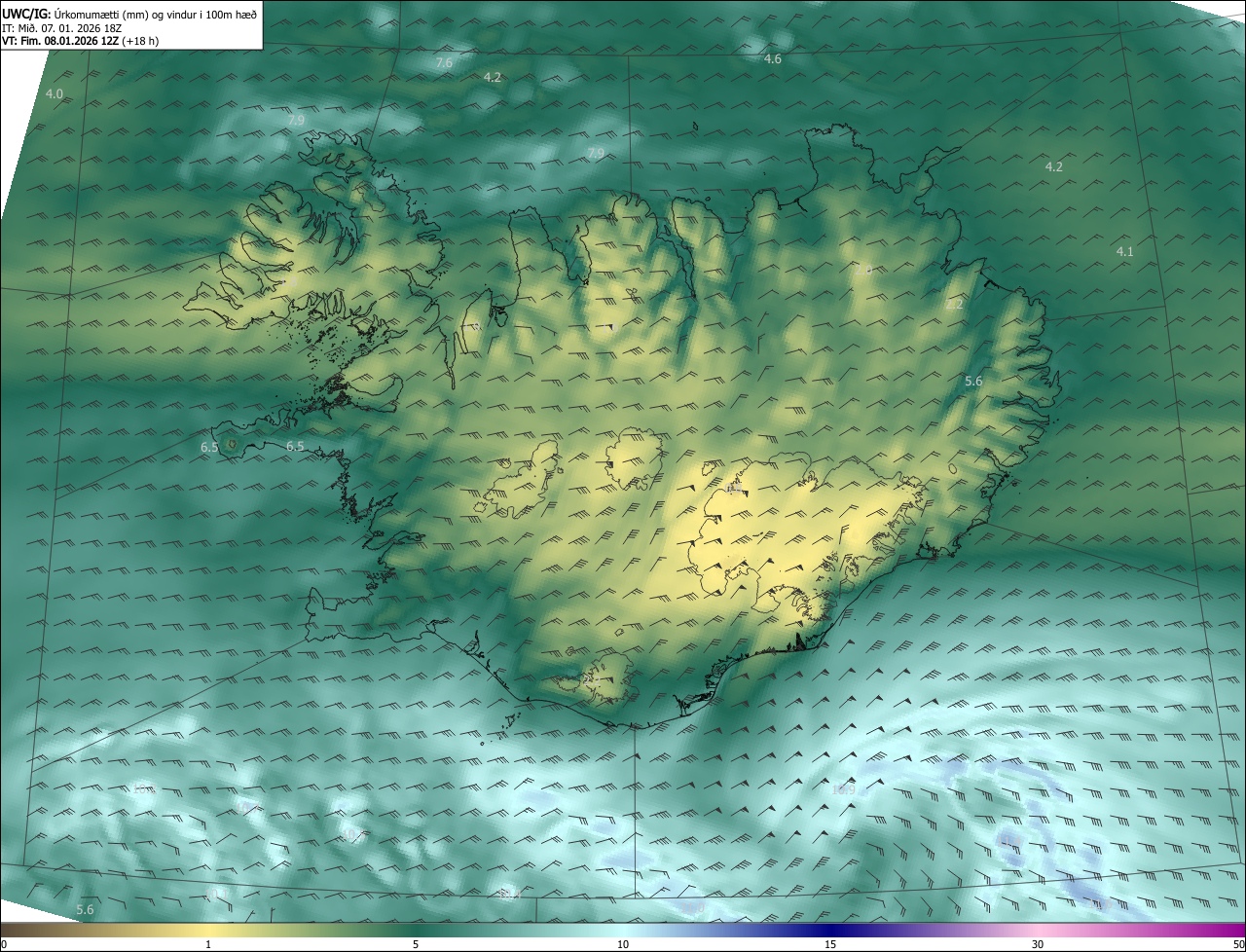The height and width of the screenshot is (952, 1246).
Task: Click the 'IT: Mið. 07. 01. 2026 18Z' line
Action: pos(61,28)
